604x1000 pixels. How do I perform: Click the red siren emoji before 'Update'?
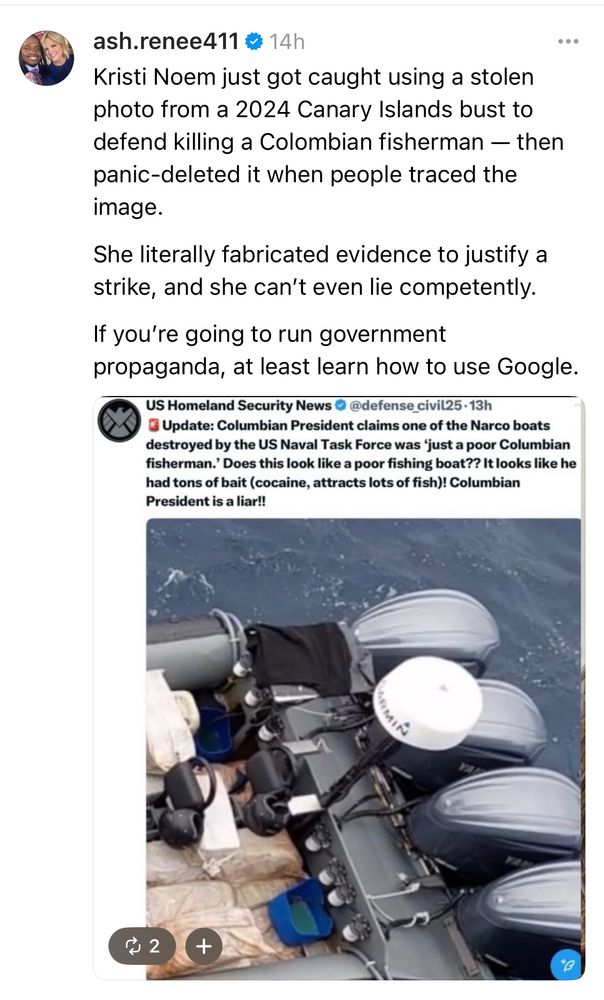(153, 425)
